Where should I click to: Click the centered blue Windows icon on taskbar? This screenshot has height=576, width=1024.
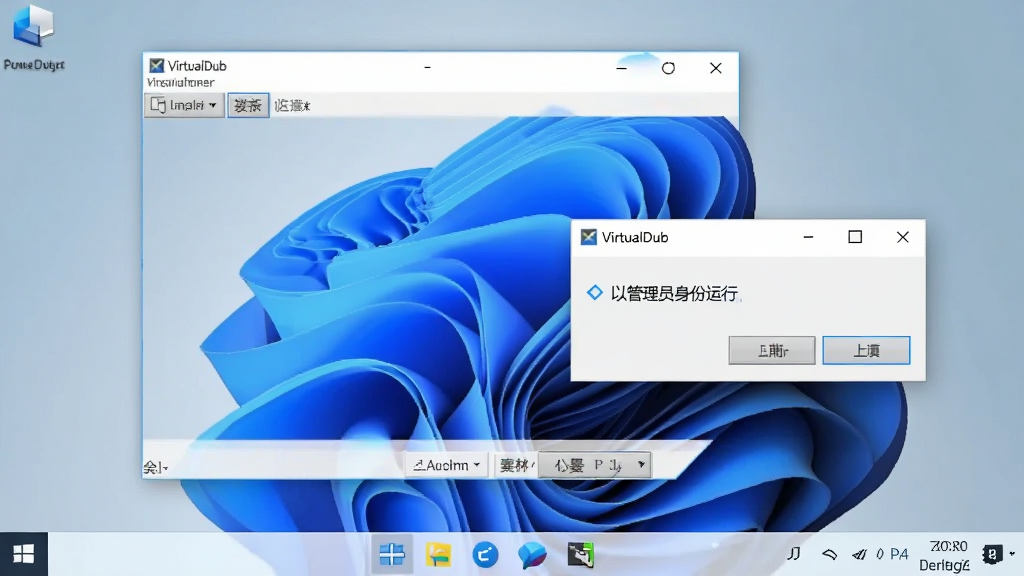pos(392,555)
